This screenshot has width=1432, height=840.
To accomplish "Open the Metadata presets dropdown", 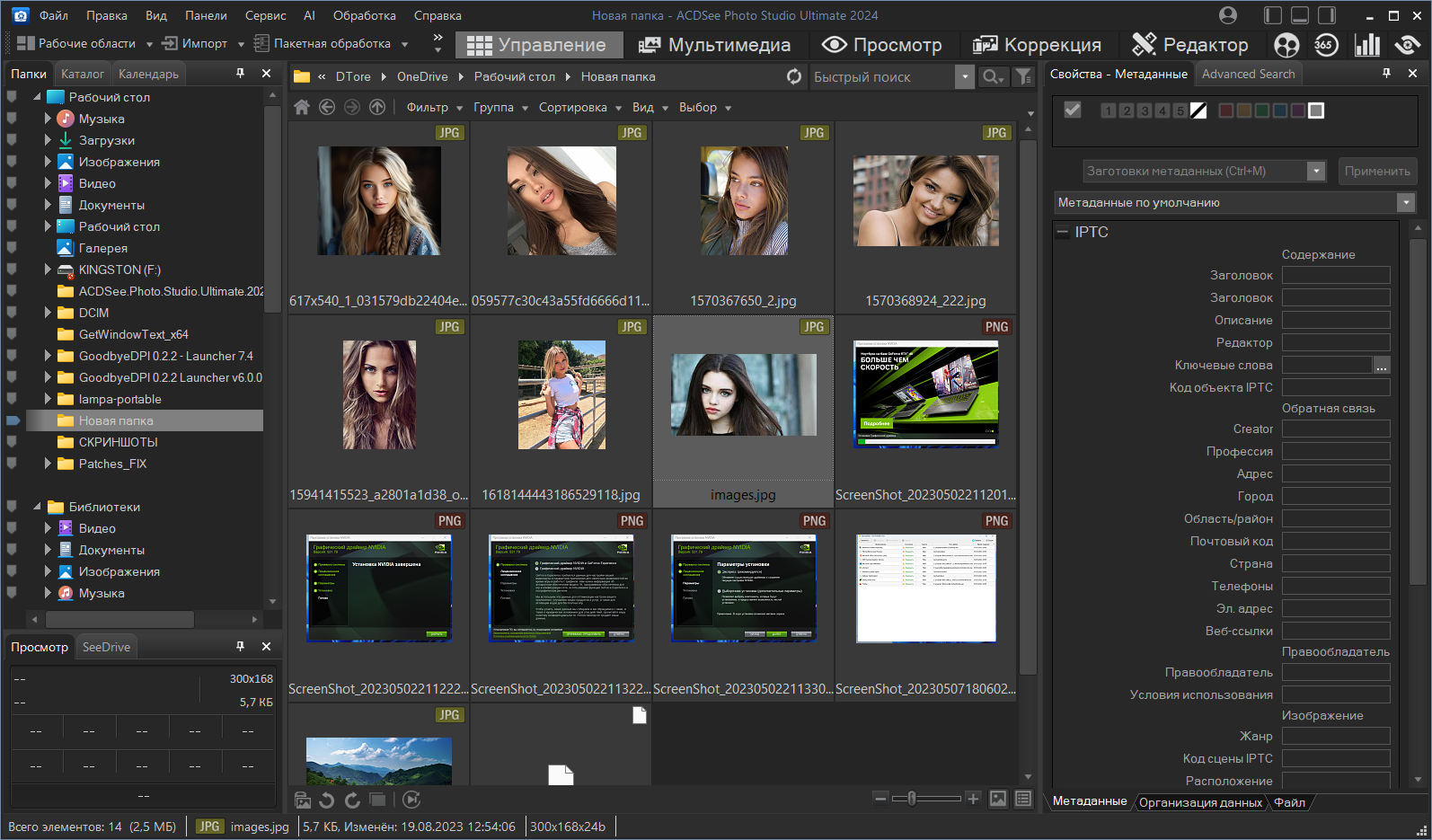I will coord(1316,172).
